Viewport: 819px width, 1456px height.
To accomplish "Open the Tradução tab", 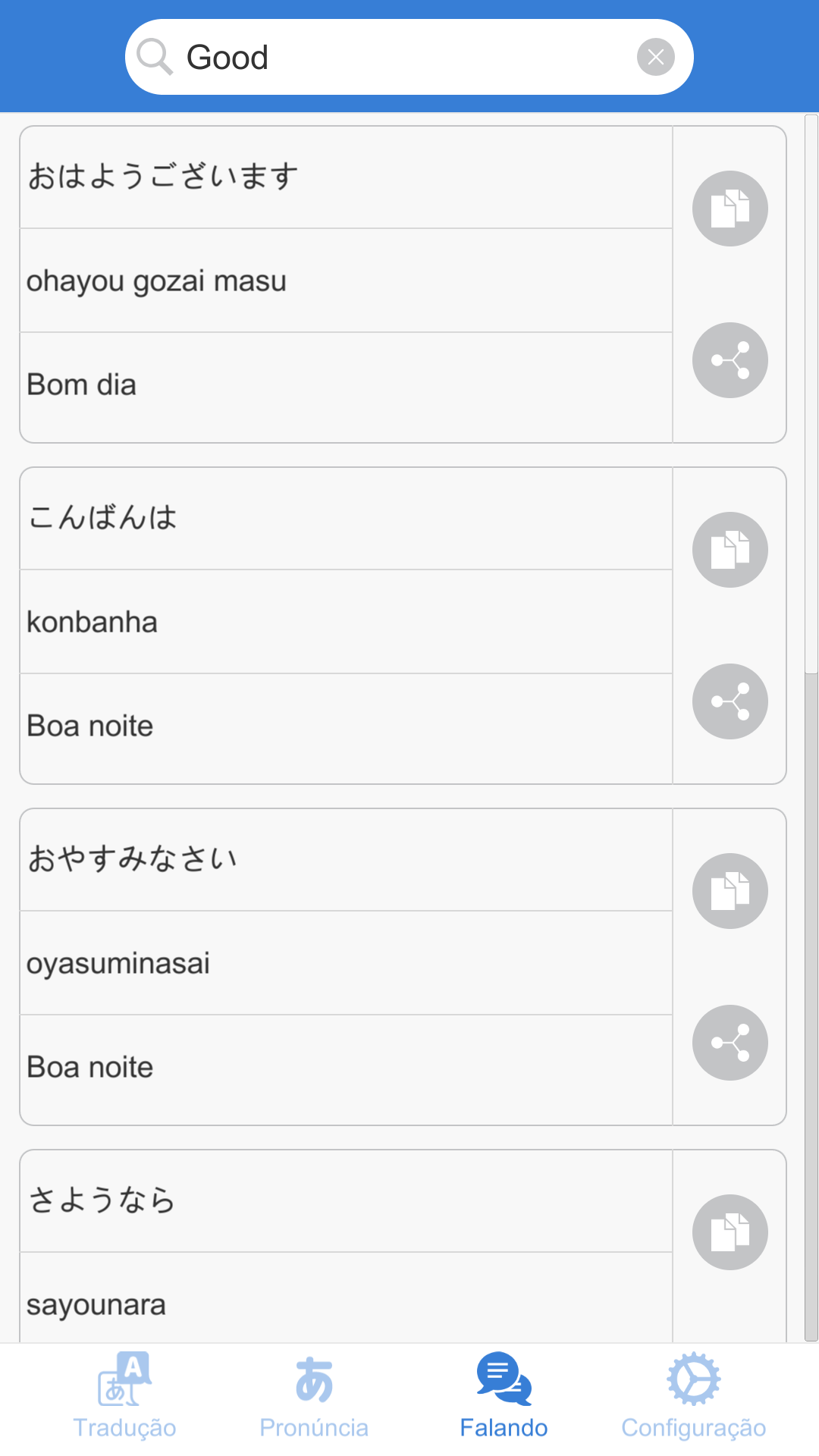I will [124, 1397].
